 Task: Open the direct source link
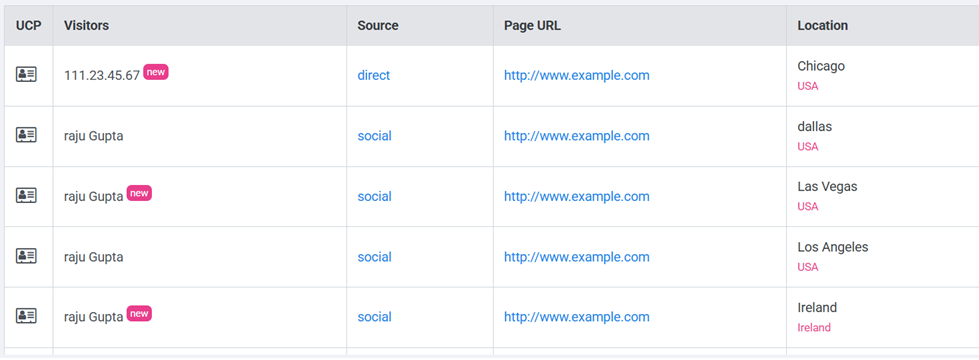(373, 75)
